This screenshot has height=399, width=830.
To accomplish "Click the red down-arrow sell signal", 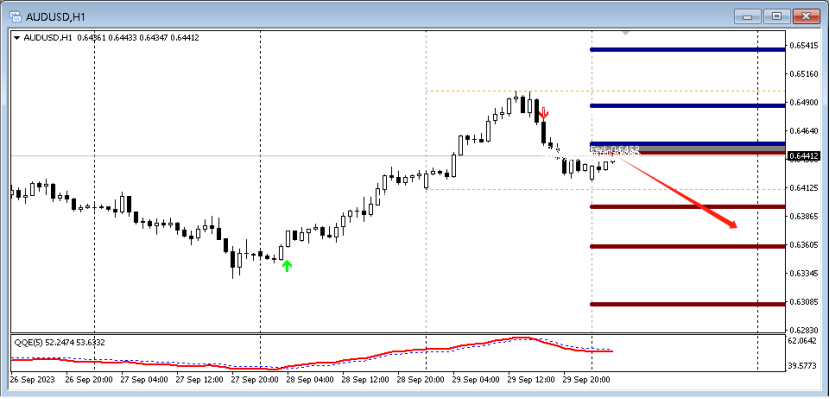I will [x=544, y=112].
